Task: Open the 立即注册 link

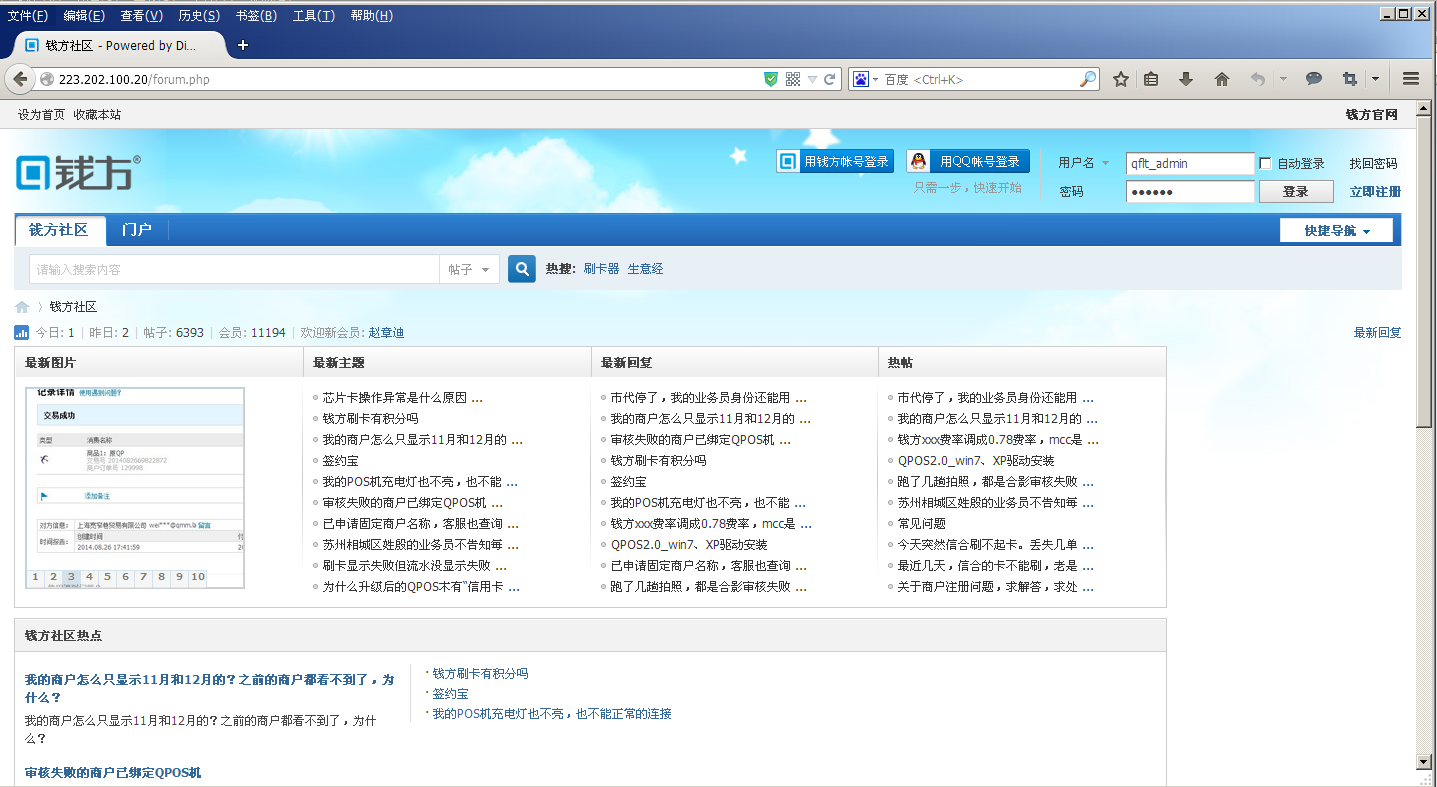Action: 1375,192
